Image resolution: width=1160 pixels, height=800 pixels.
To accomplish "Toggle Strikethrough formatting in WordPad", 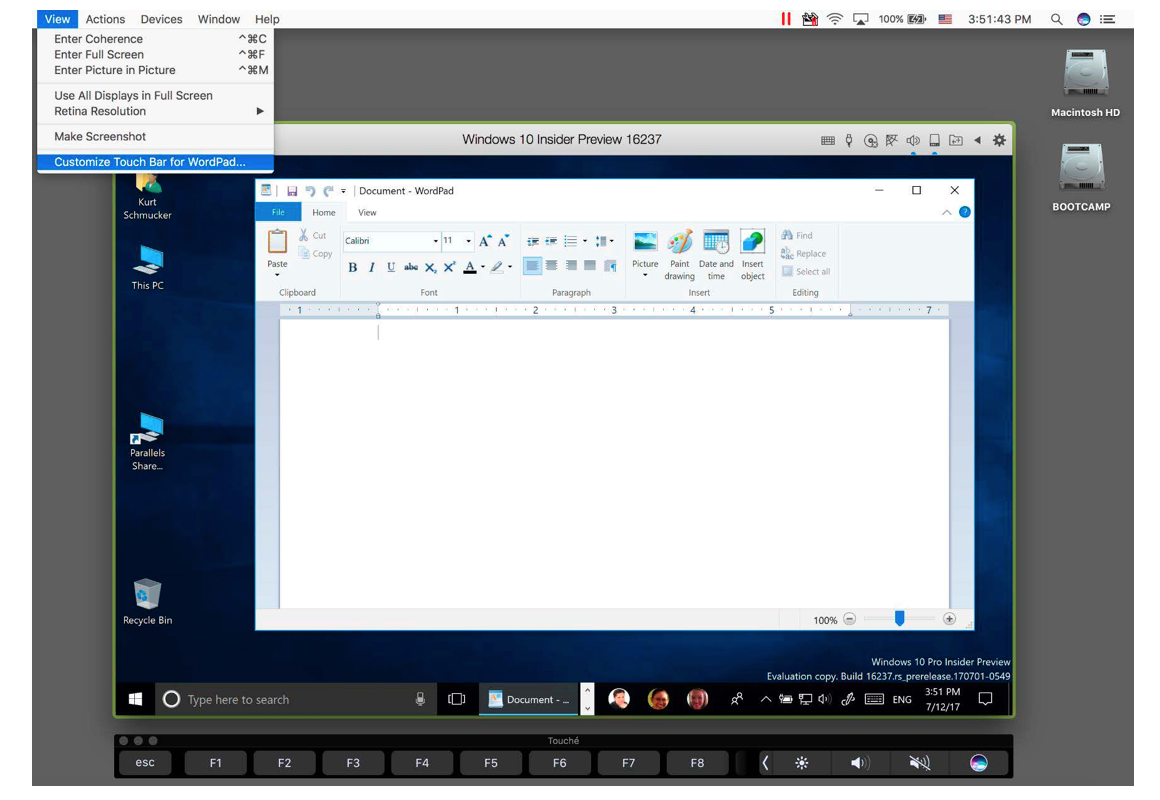I will point(411,267).
